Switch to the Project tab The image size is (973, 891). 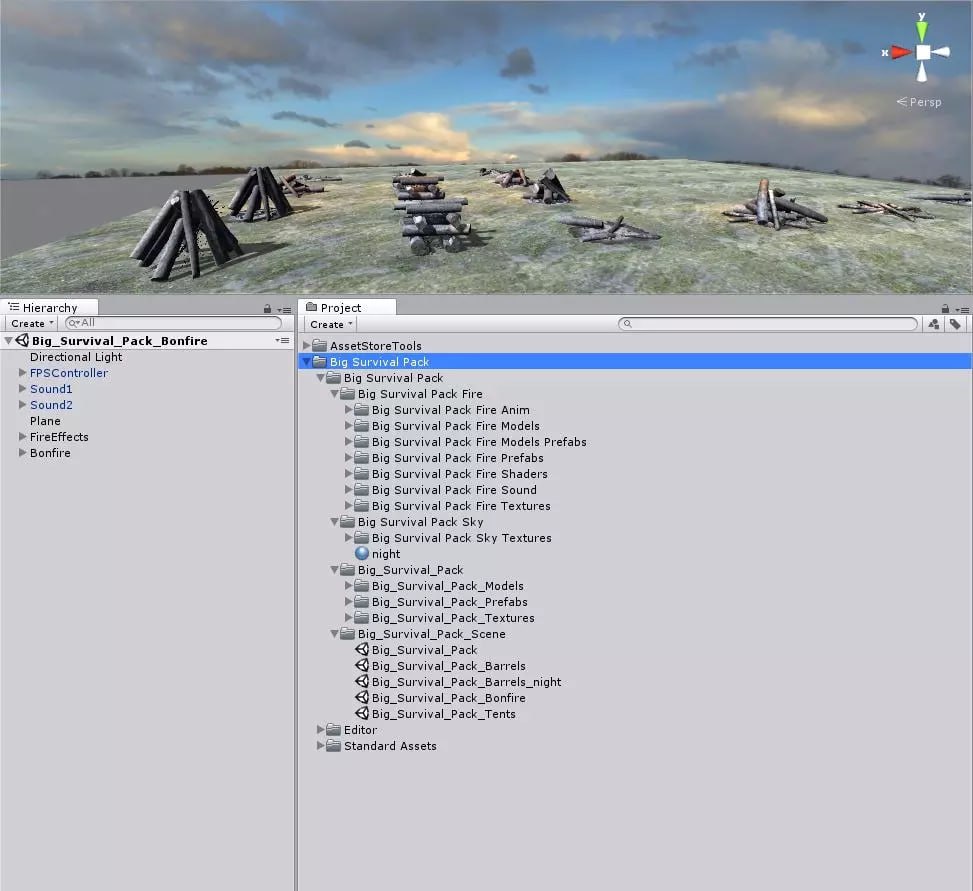tap(340, 308)
